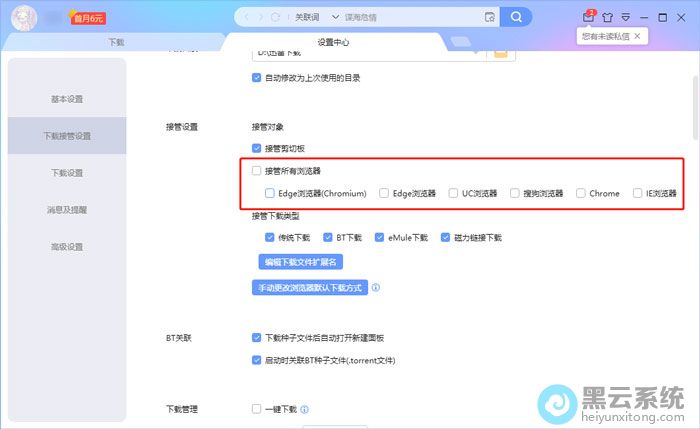Viewport: 700px width, 429px height.
Task: Go back with the search bar left arrow
Action: pos(247,17)
